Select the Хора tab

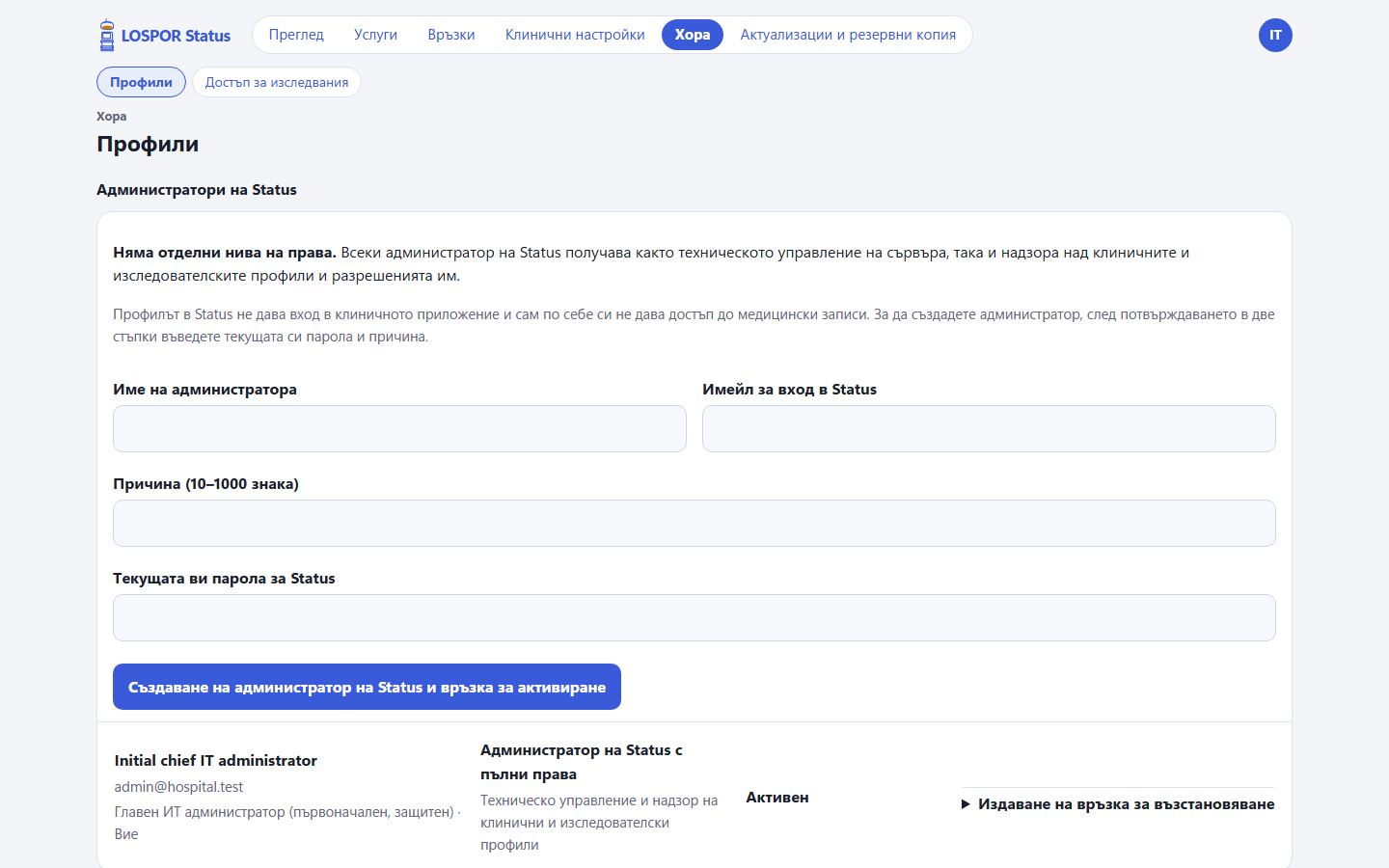tap(693, 35)
